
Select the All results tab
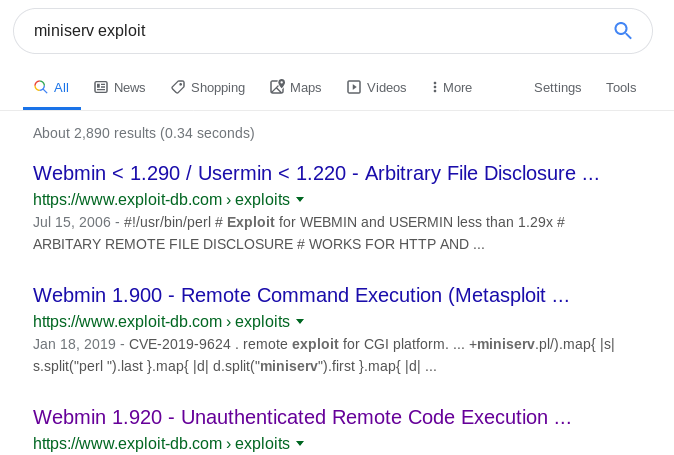coord(52,88)
